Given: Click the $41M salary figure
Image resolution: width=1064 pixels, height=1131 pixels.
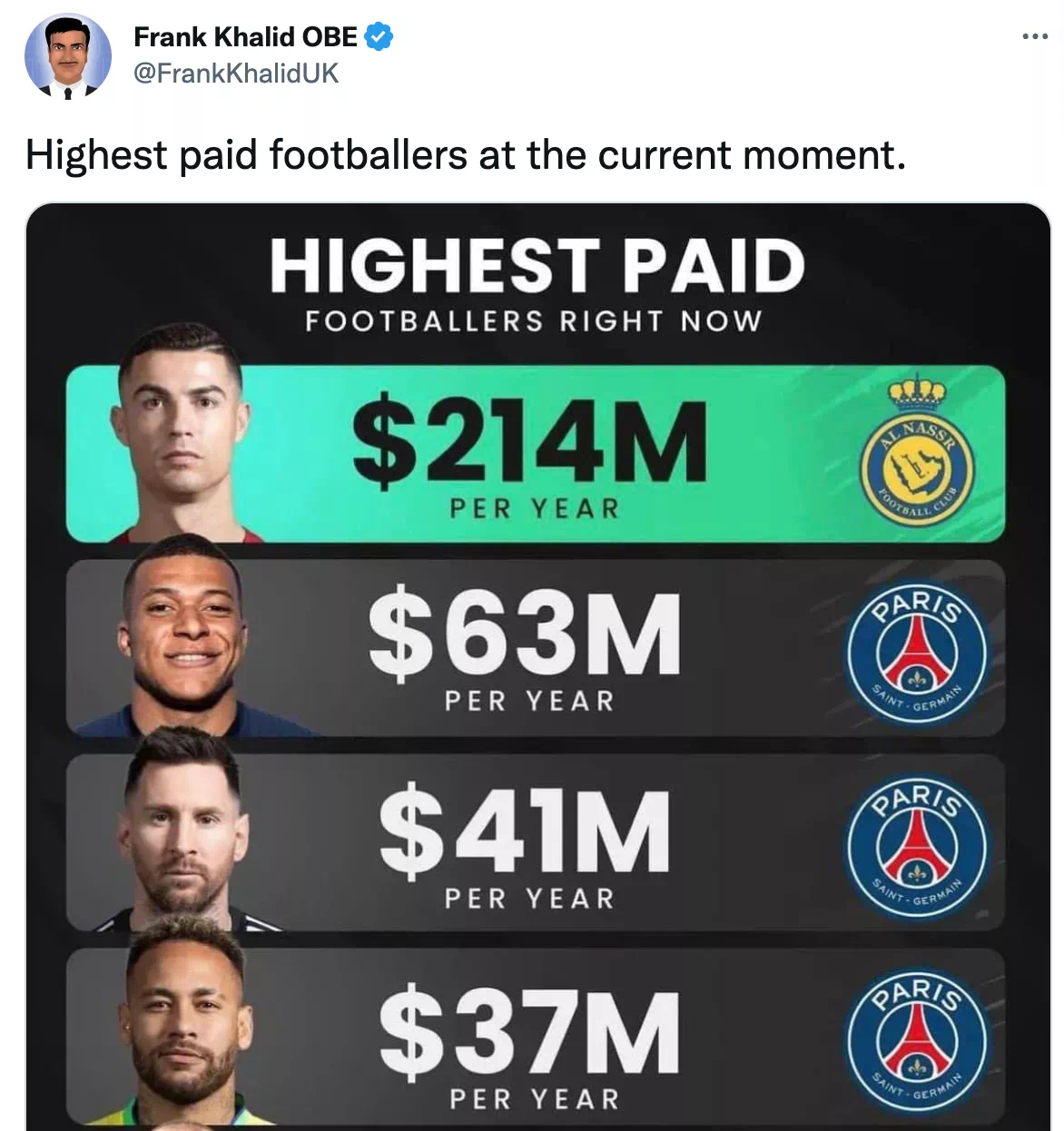Looking at the screenshot, I should 525,830.
